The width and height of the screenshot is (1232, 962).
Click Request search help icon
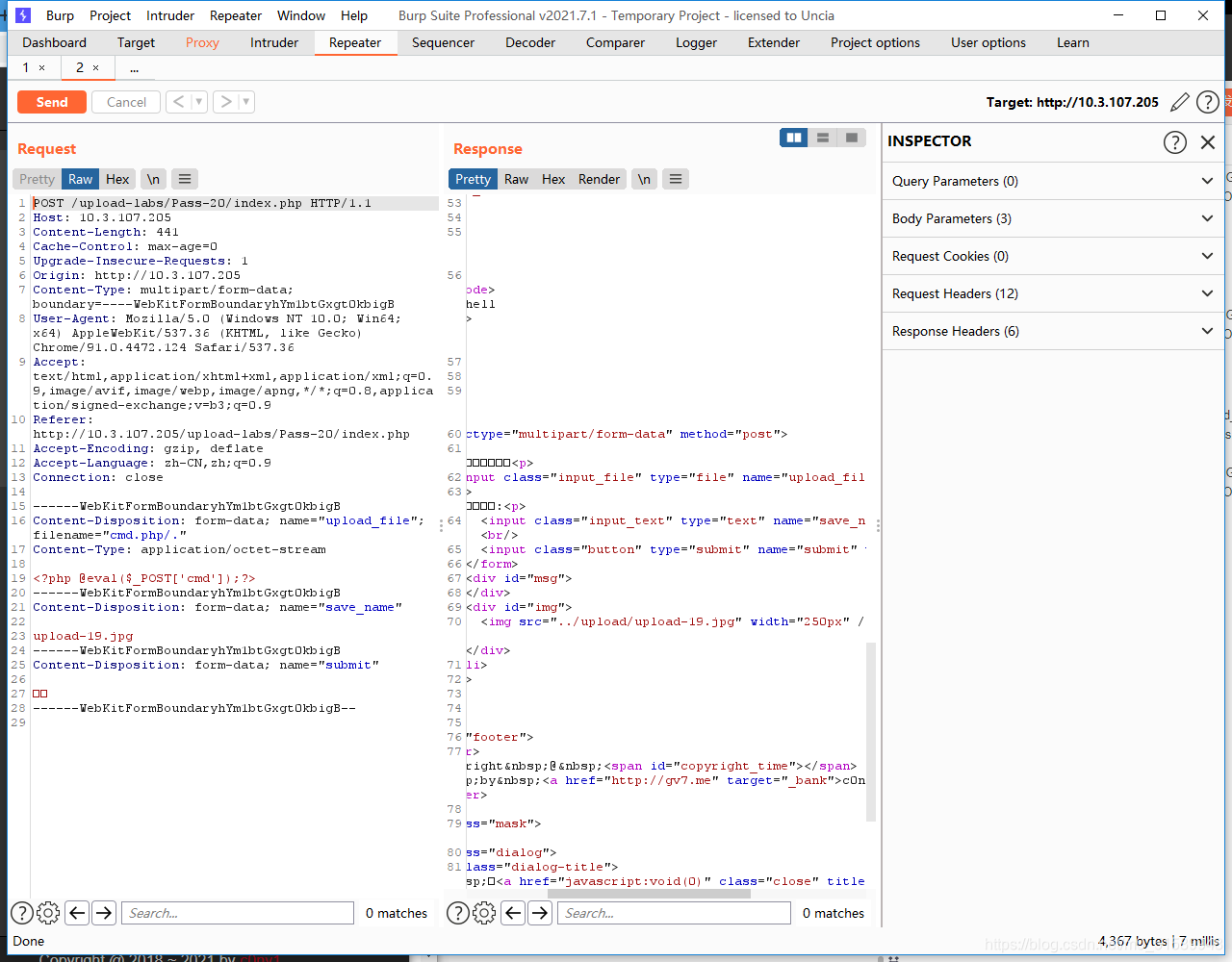21,913
